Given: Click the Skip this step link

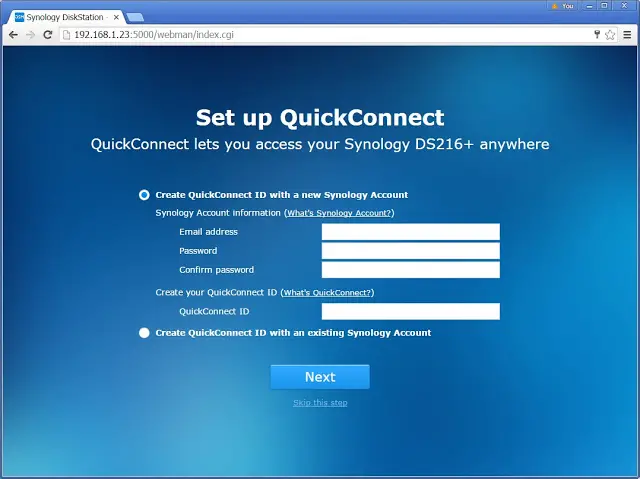Looking at the screenshot, I should click(320, 403).
